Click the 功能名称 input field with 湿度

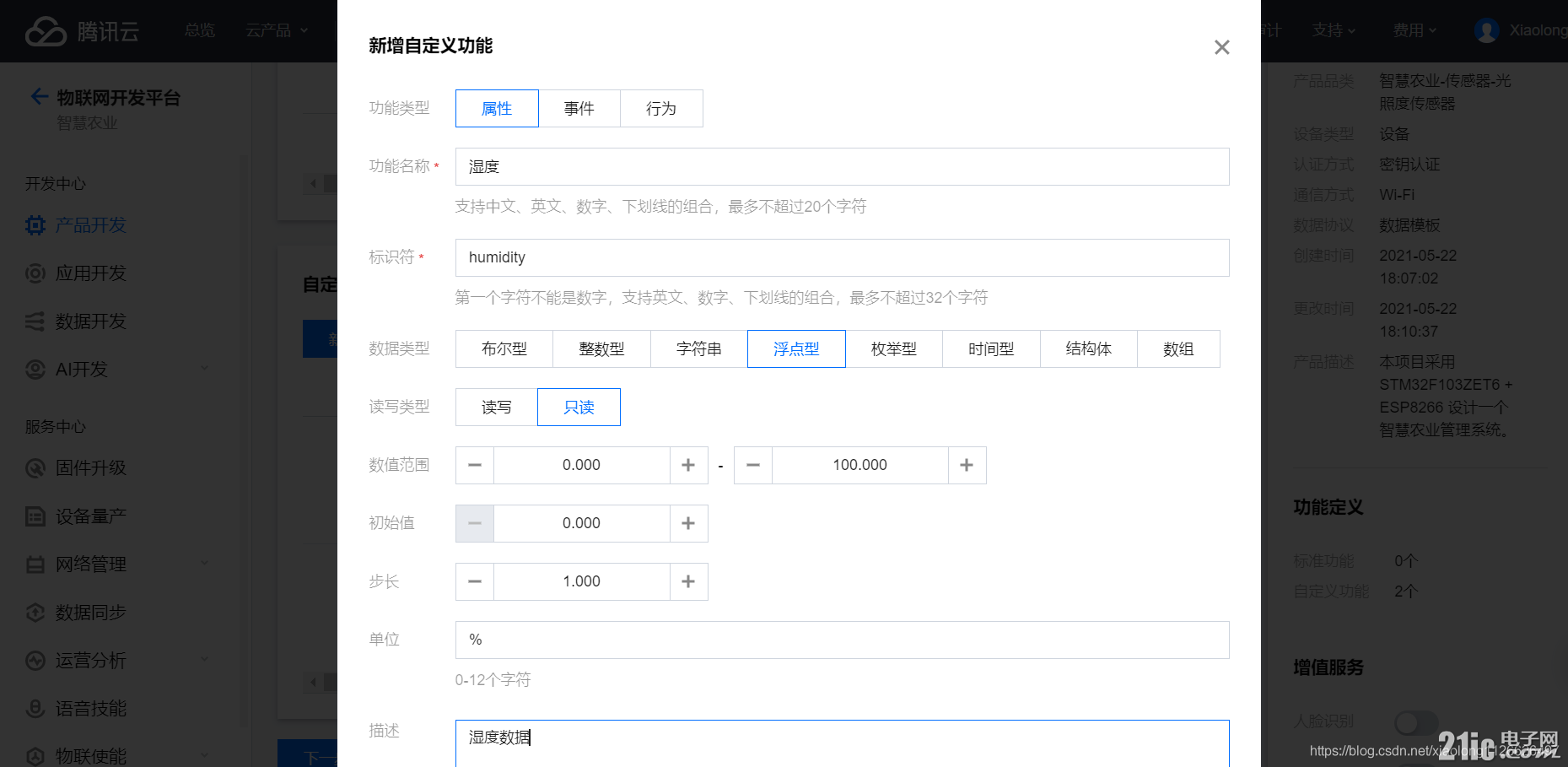pos(842,167)
